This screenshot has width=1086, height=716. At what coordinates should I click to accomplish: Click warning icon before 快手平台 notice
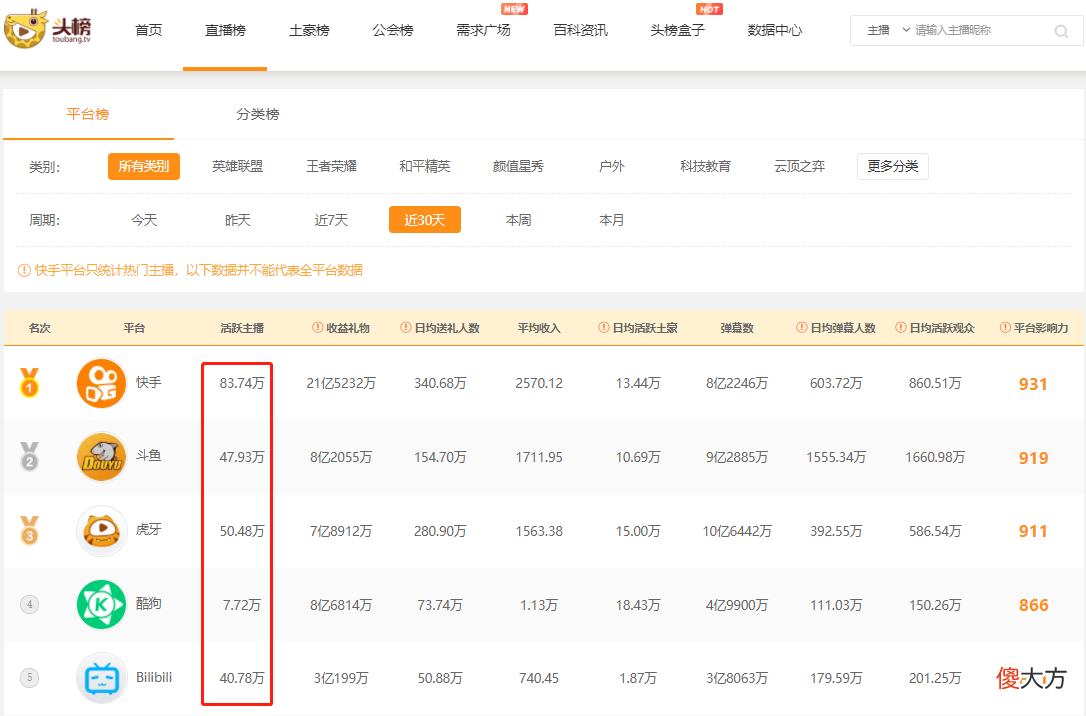coord(24,270)
